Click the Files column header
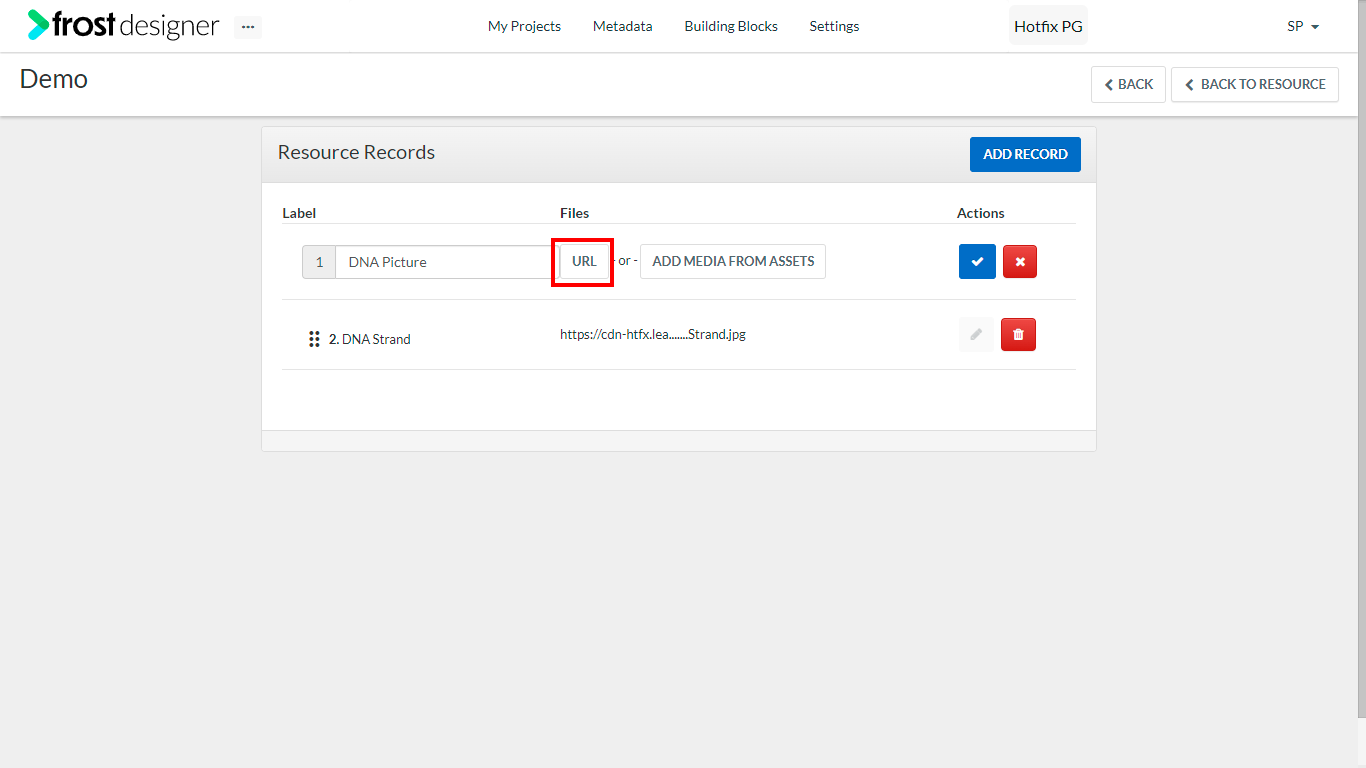The width and height of the screenshot is (1366, 768). [x=574, y=213]
